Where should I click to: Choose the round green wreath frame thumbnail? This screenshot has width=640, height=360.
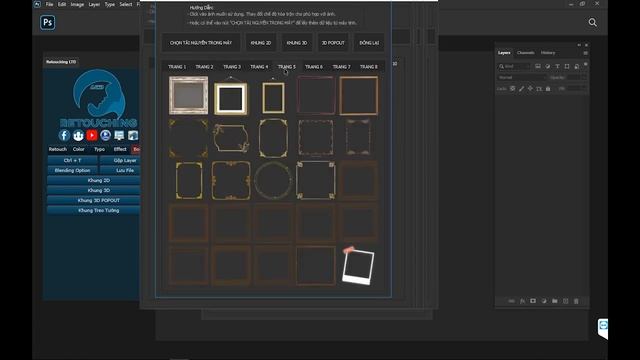tap(273, 180)
